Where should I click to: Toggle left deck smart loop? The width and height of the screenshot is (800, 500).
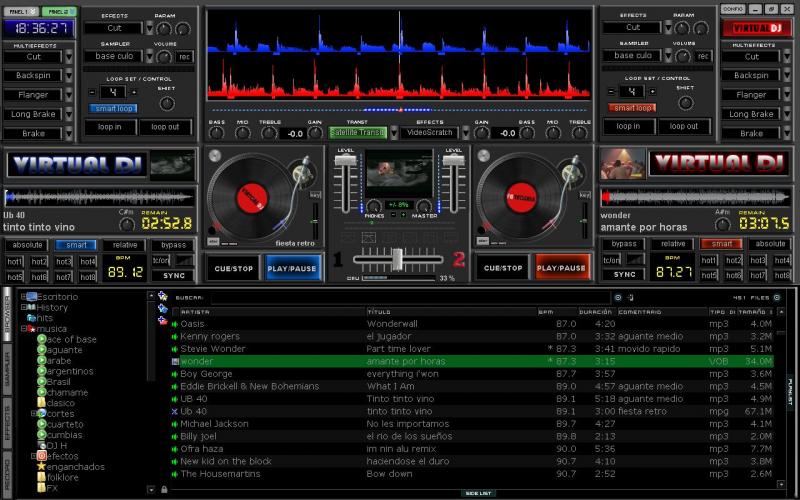pyautogui.click(x=113, y=108)
